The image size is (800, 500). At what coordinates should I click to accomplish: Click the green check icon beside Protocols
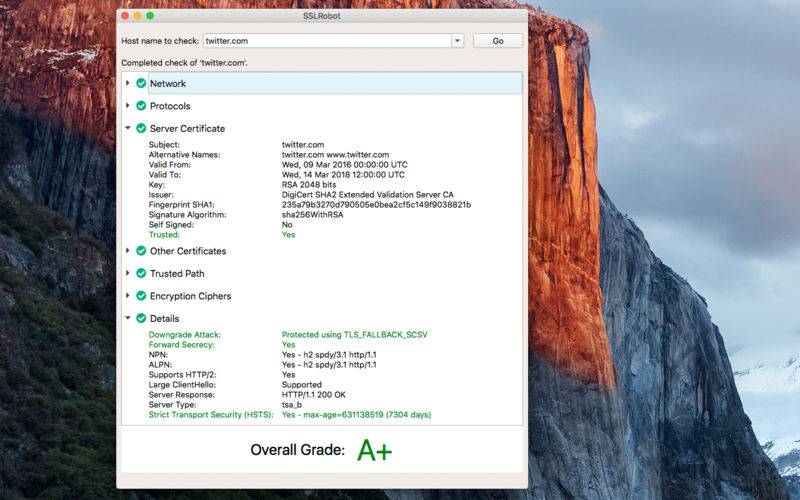tap(141, 106)
